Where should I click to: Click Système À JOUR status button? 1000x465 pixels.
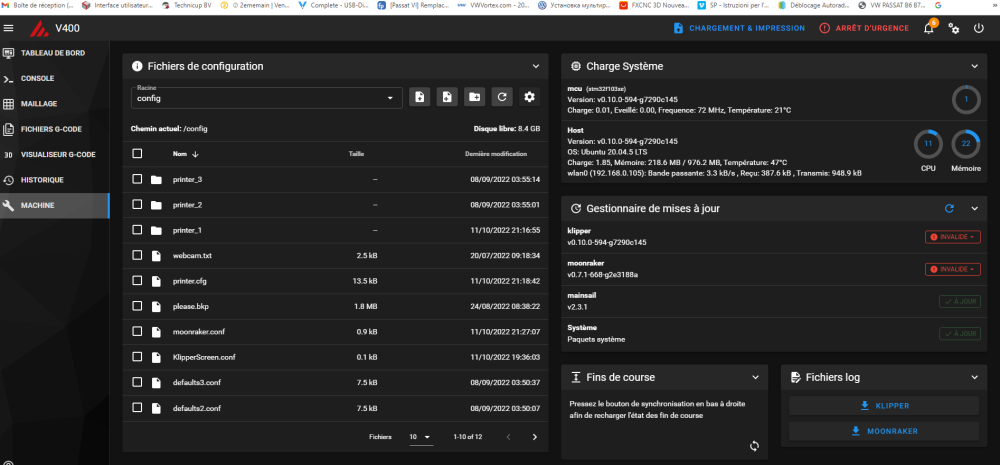(x=960, y=333)
